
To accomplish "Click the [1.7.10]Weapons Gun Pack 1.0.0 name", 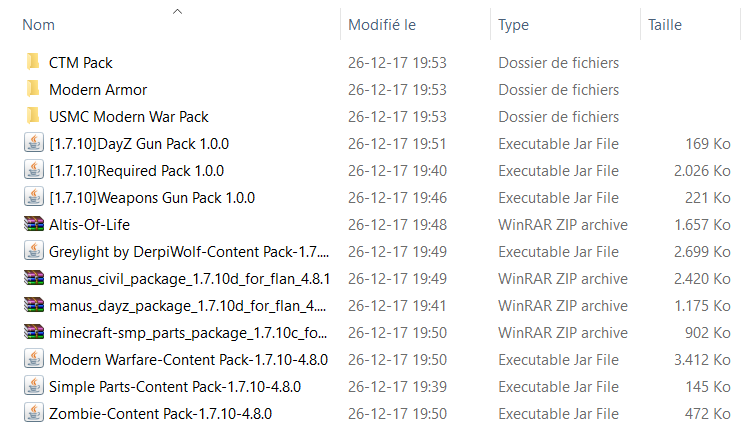I will click(152, 198).
